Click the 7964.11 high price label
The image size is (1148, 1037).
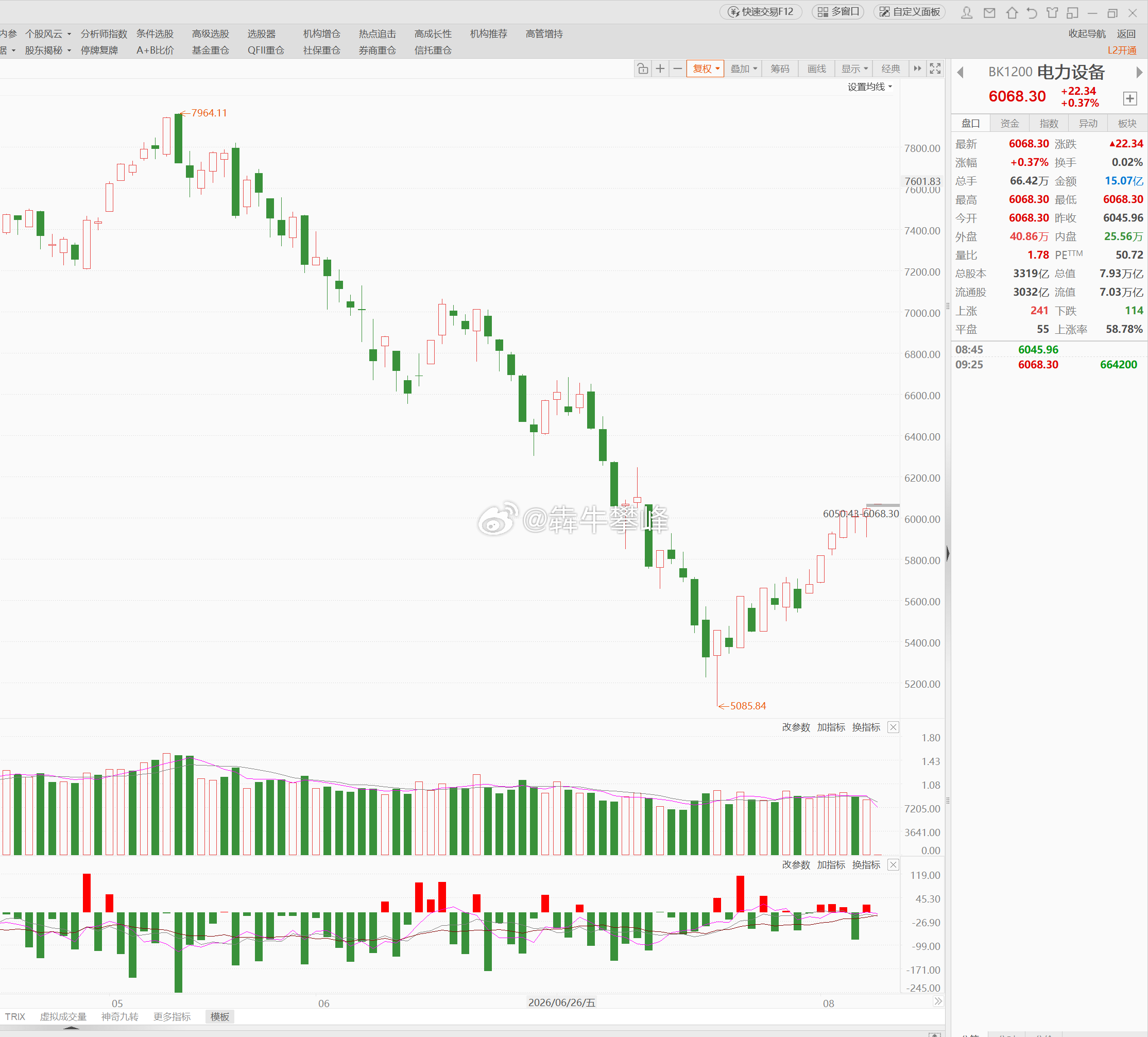click(209, 113)
